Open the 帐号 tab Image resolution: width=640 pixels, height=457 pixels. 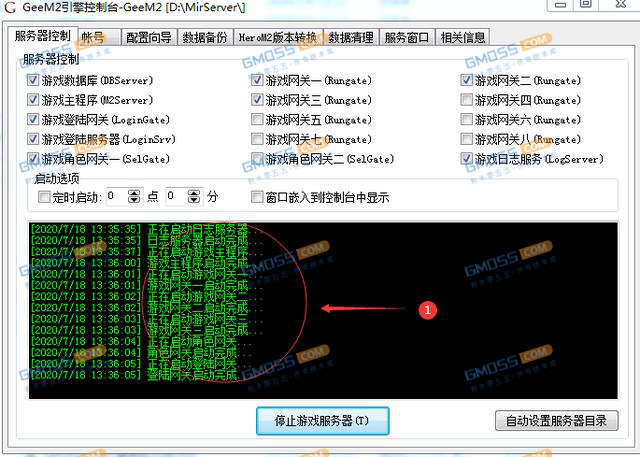(100, 38)
